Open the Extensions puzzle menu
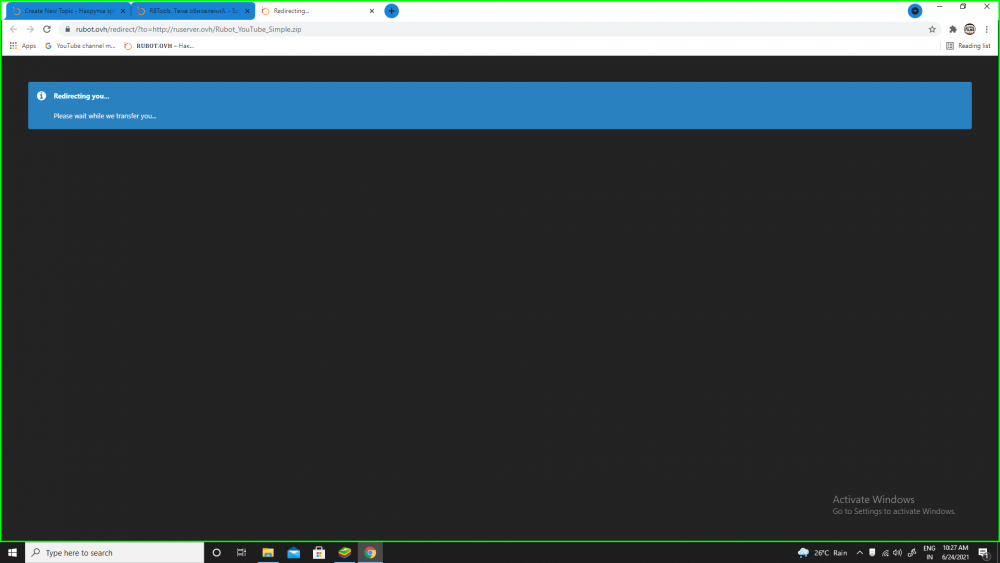The image size is (1000, 563). (953, 29)
